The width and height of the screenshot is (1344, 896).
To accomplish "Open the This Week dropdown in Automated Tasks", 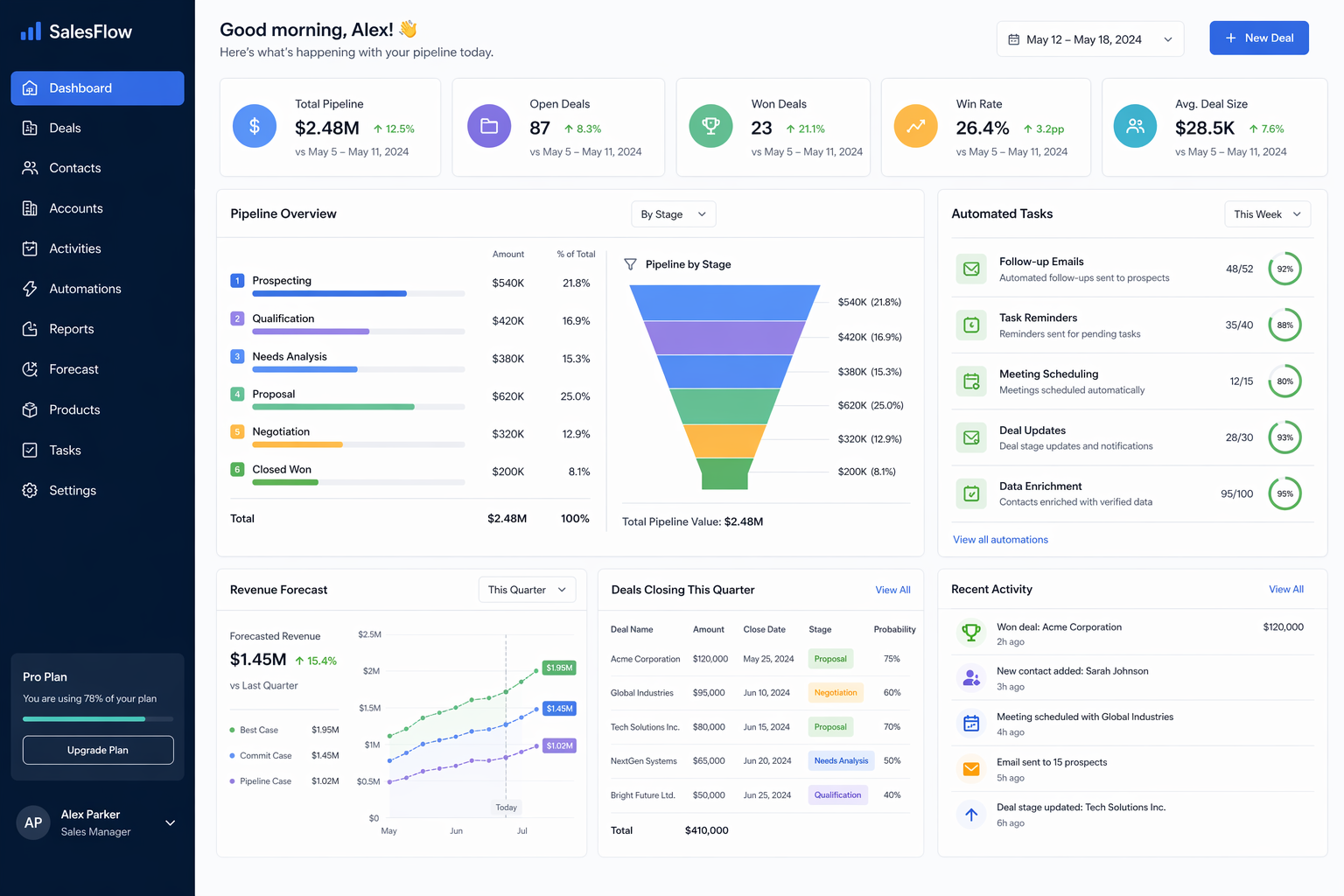I will pyautogui.click(x=1267, y=214).
